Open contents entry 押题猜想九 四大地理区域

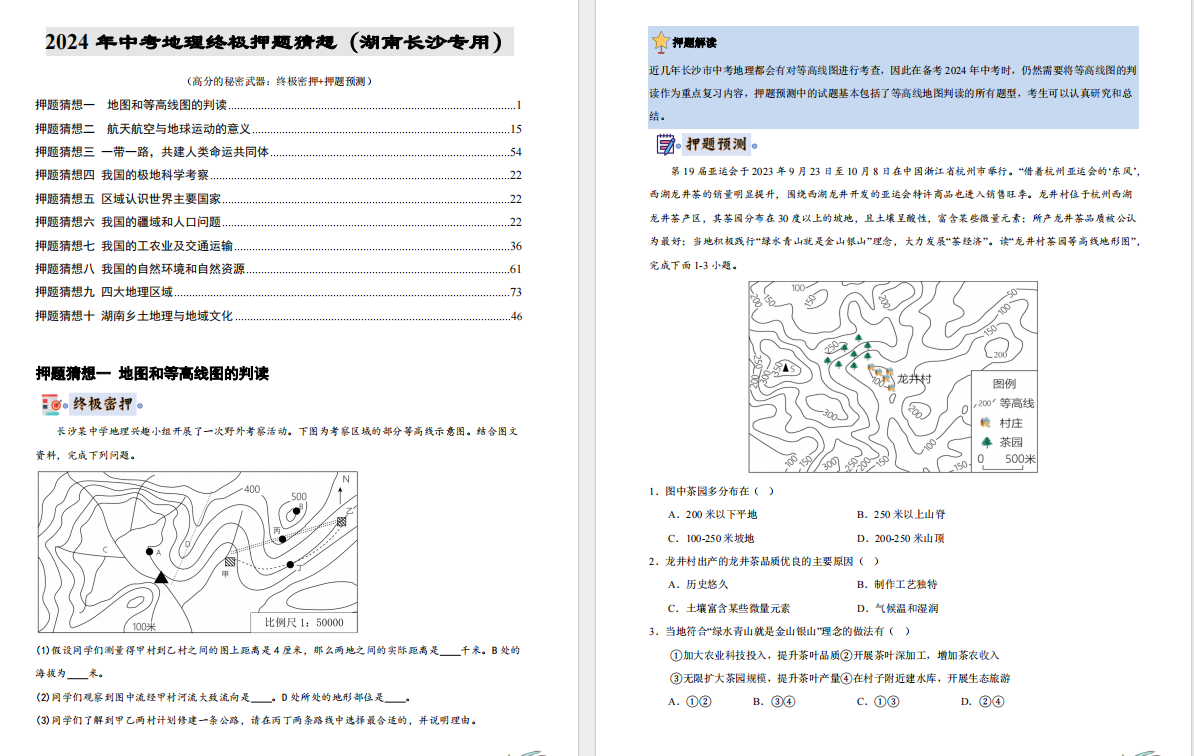tap(279, 292)
